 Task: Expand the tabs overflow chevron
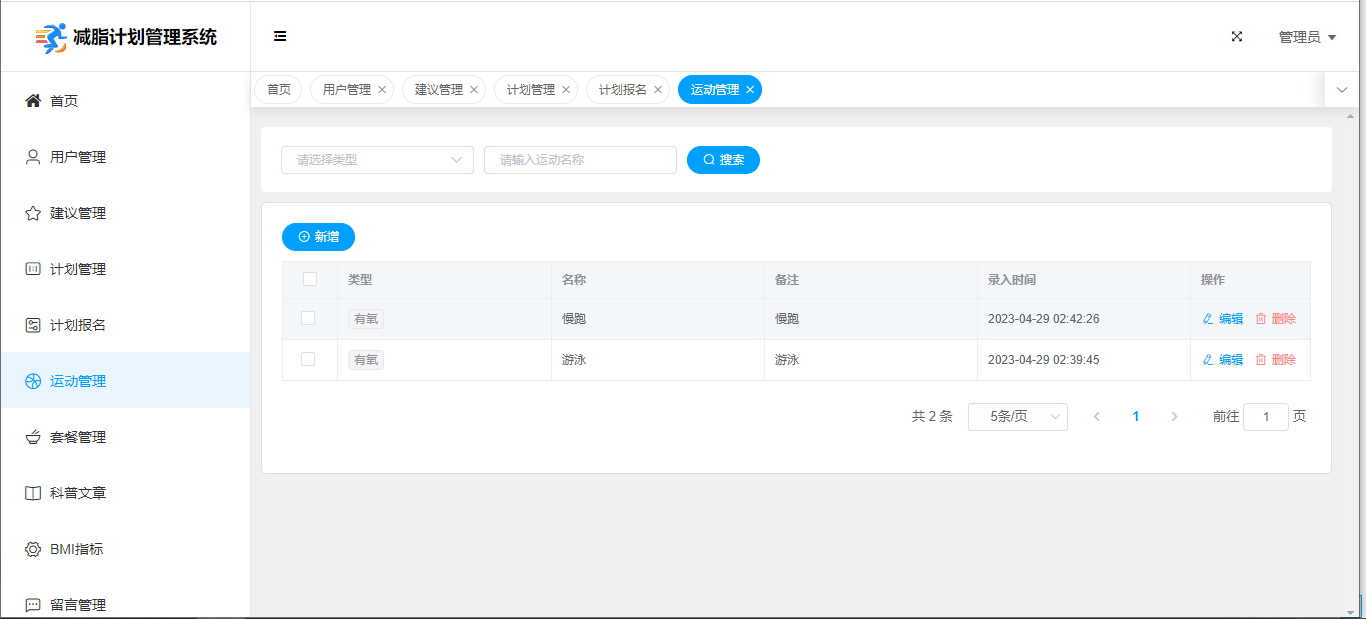(x=1342, y=90)
